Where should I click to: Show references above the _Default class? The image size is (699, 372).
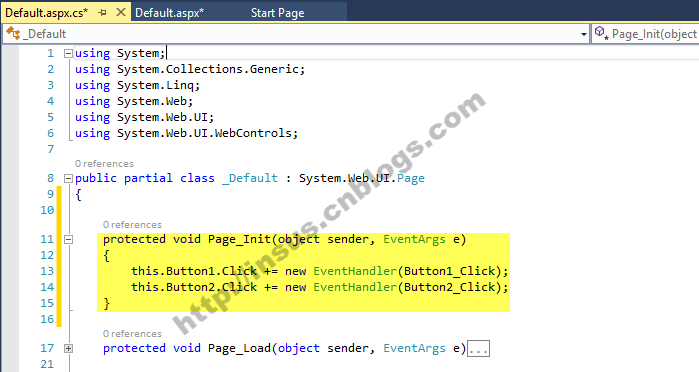[104, 164]
